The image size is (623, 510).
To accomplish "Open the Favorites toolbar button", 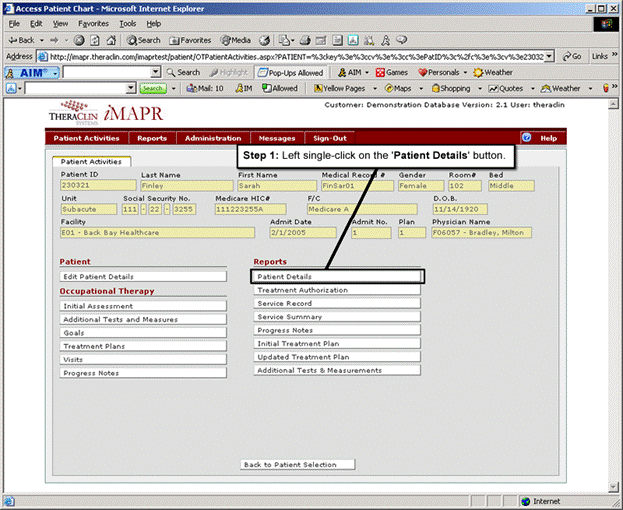I will tap(189, 40).
